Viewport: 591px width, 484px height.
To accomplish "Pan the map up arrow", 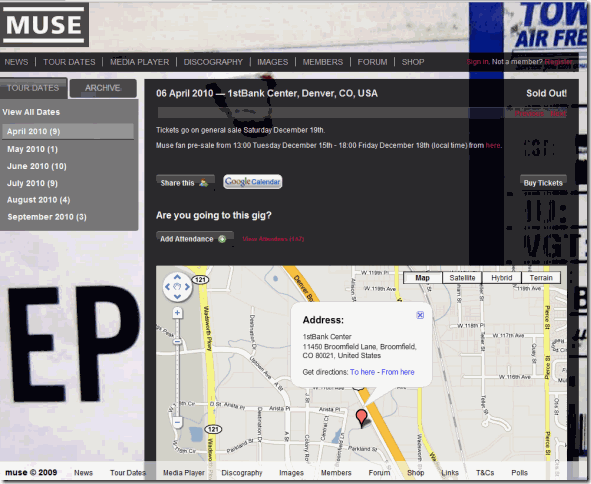I will click(177, 277).
